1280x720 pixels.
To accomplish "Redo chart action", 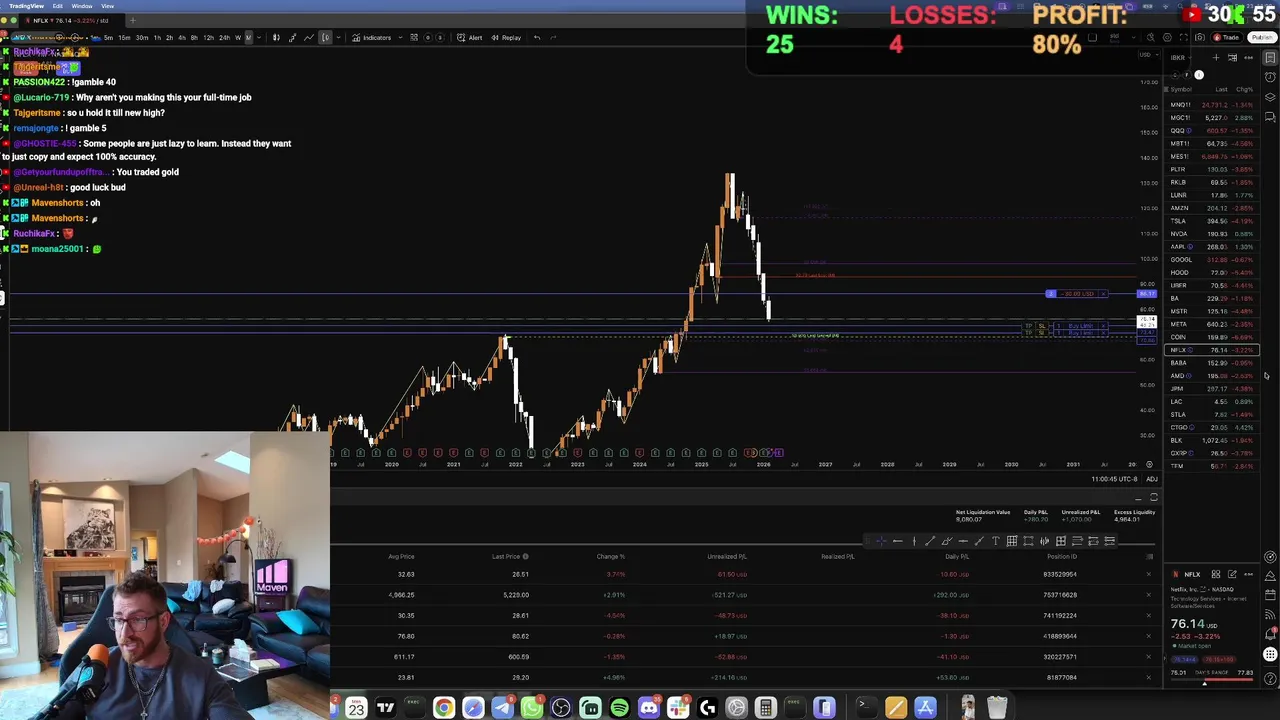I will pos(553,37).
